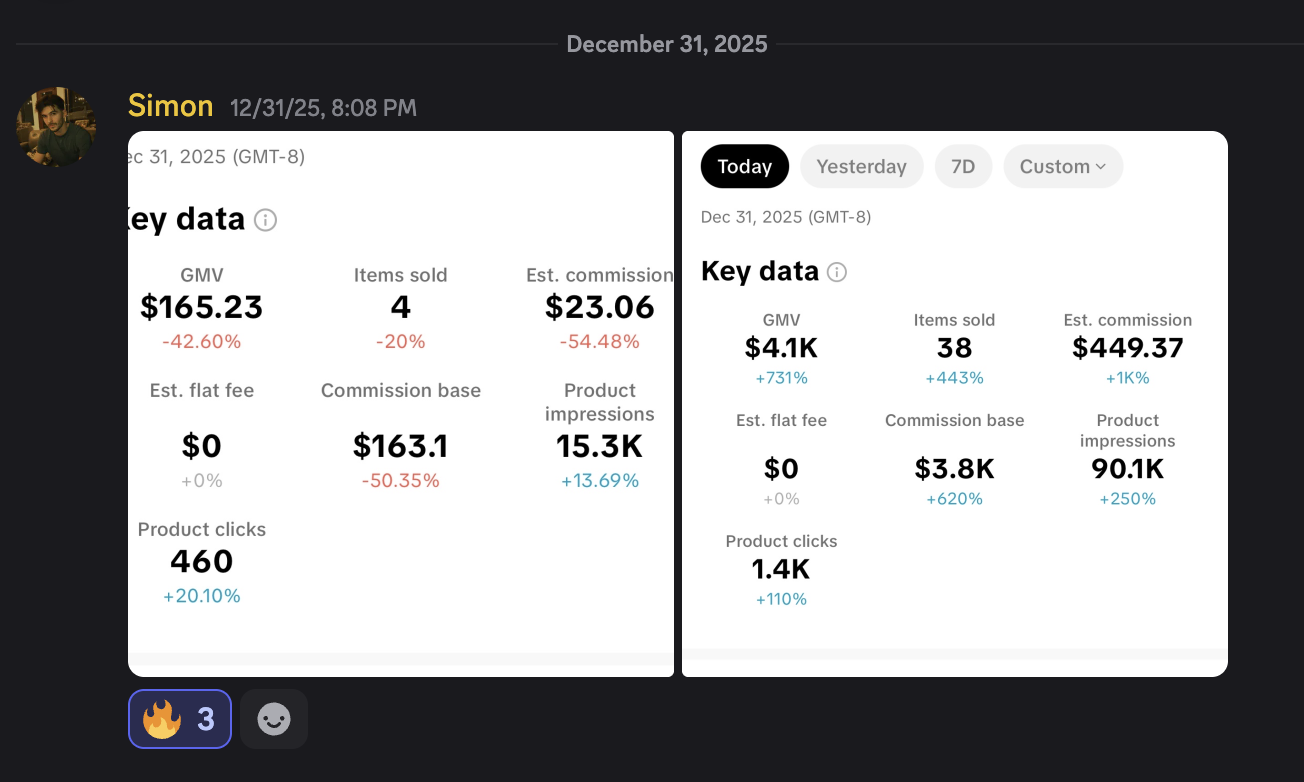This screenshot has width=1304, height=782.
Task: Click the +250% Product impressions figure
Action: pyautogui.click(x=1127, y=498)
